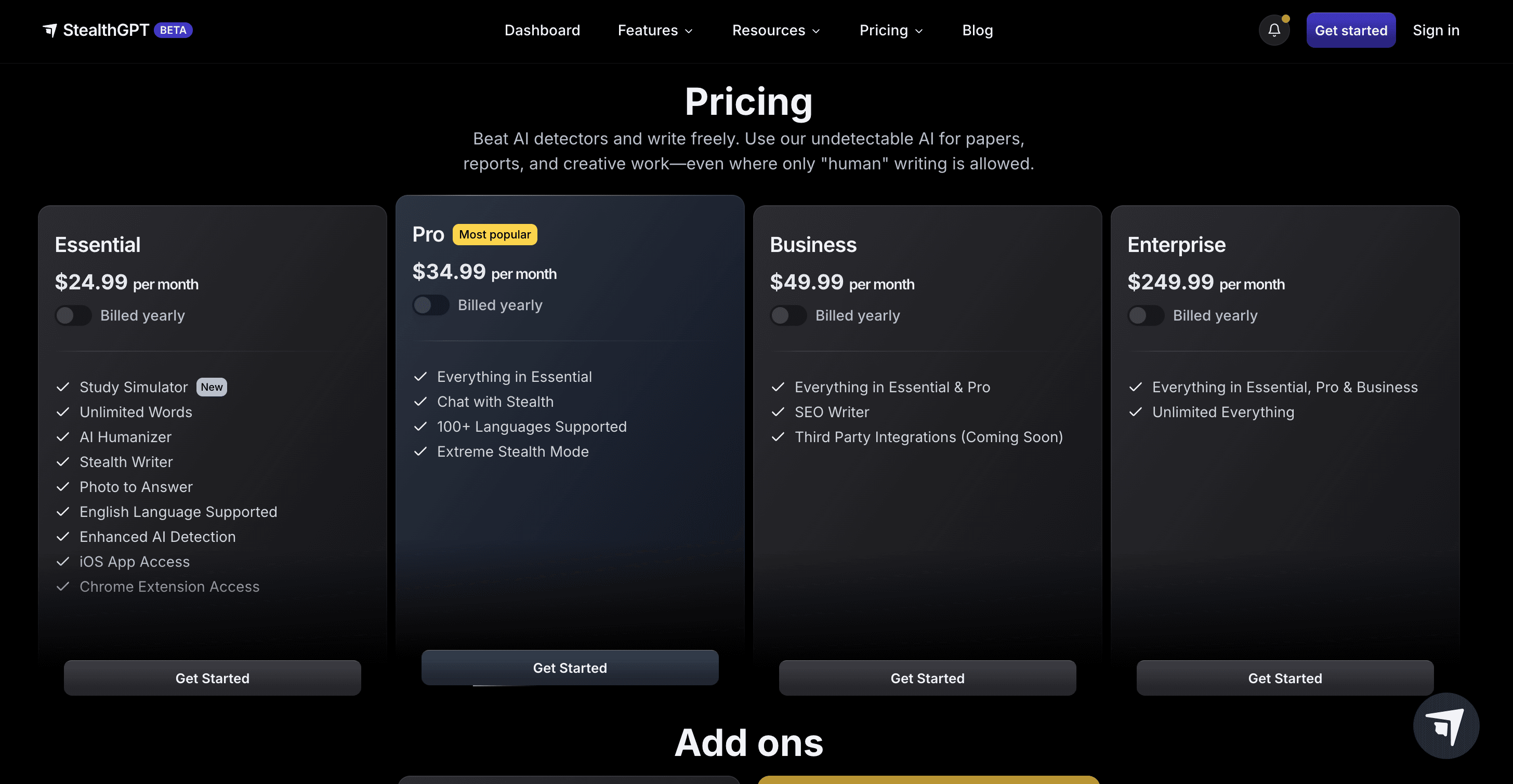Open the Blog page from navigation
The height and width of the screenshot is (784, 1513).
click(x=977, y=30)
